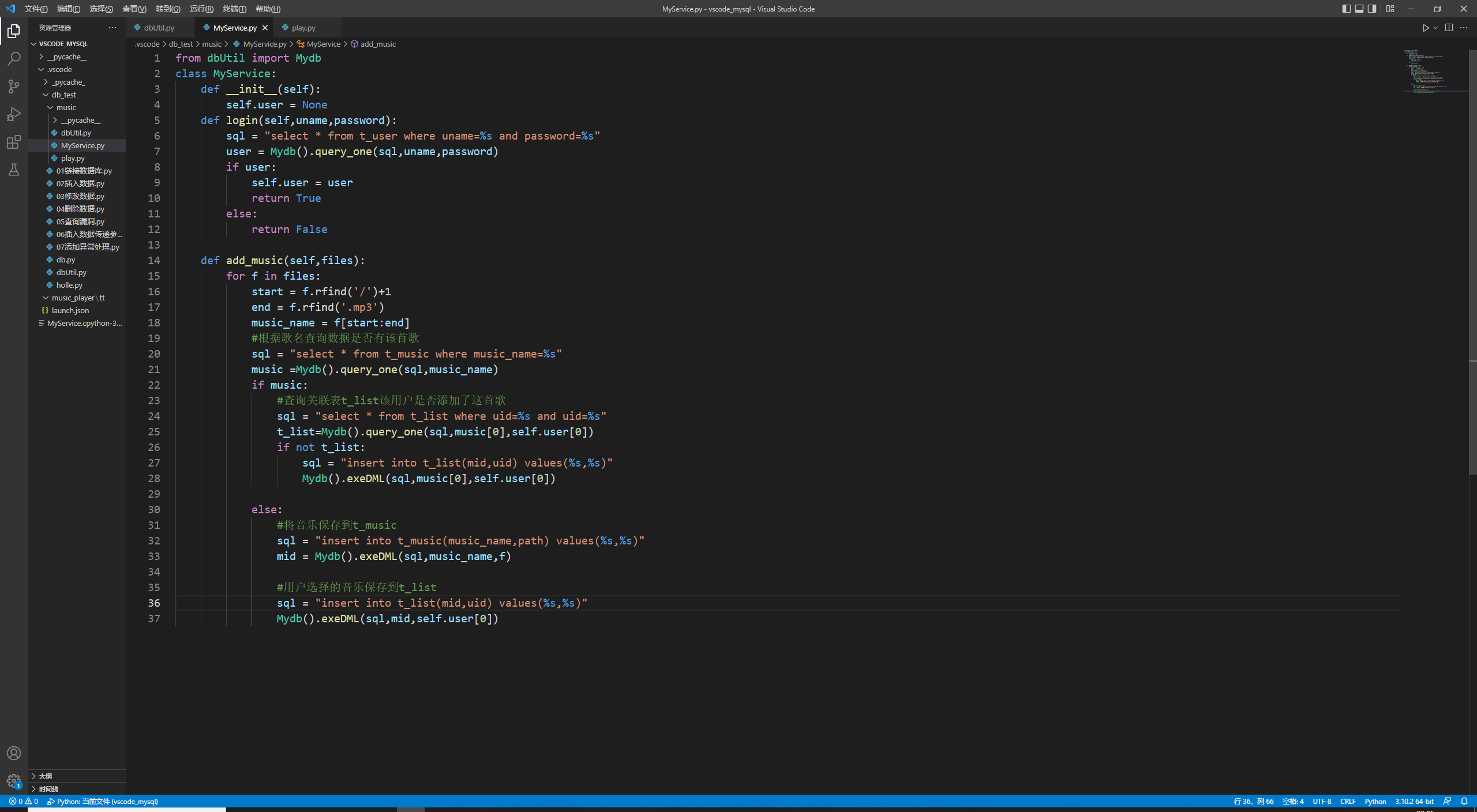Run Python file play button

1425,28
